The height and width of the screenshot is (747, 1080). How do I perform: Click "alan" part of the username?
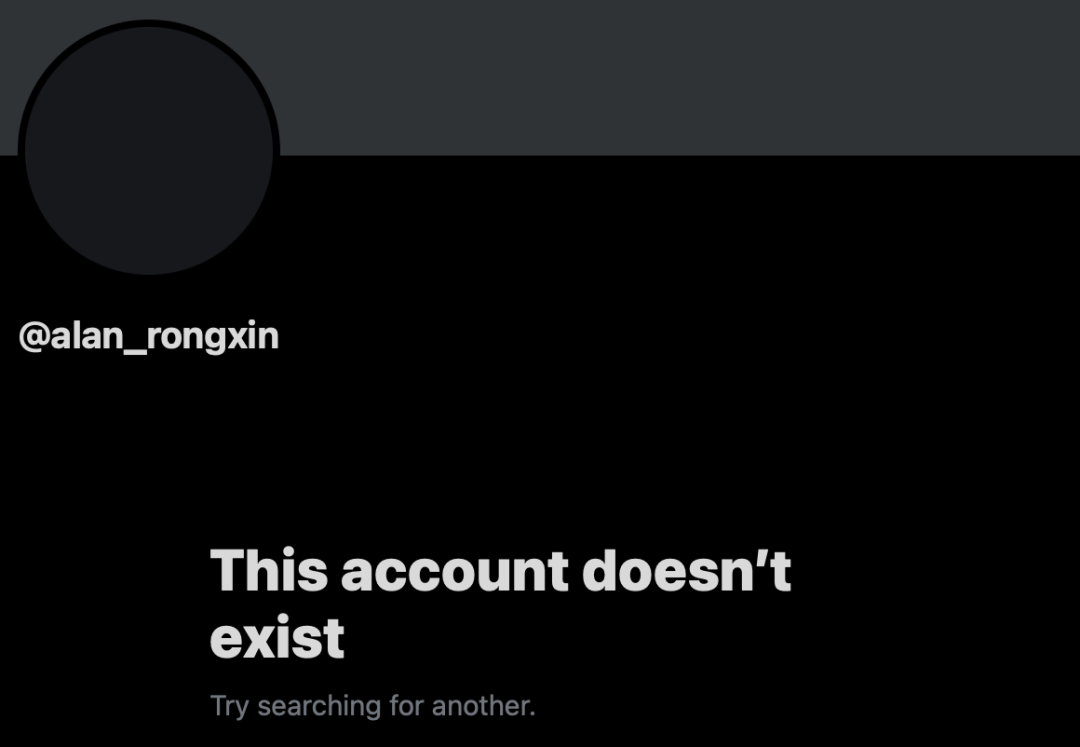pyautogui.click(x=86, y=336)
